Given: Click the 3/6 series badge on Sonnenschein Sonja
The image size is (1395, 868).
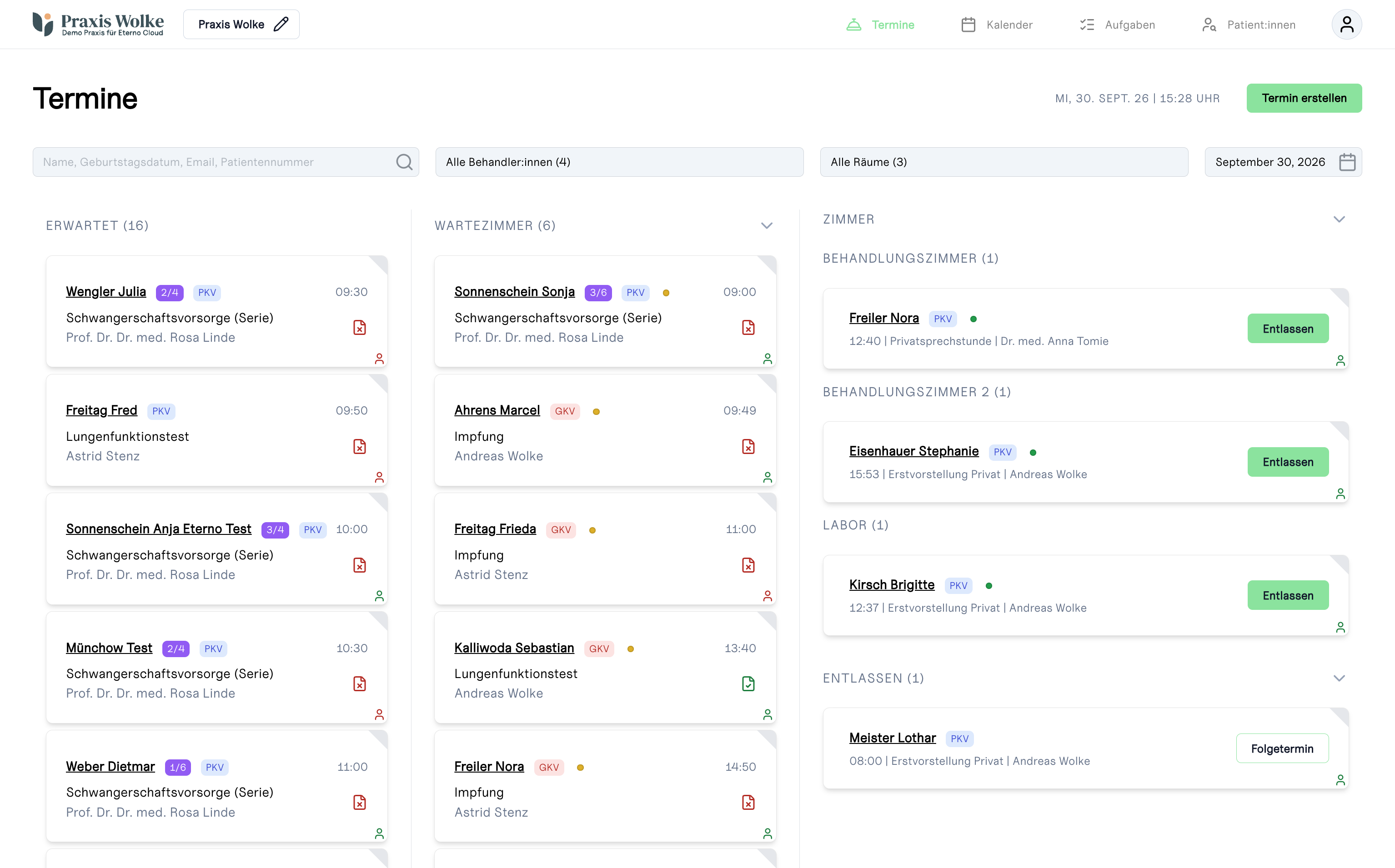Looking at the screenshot, I should click(598, 292).
